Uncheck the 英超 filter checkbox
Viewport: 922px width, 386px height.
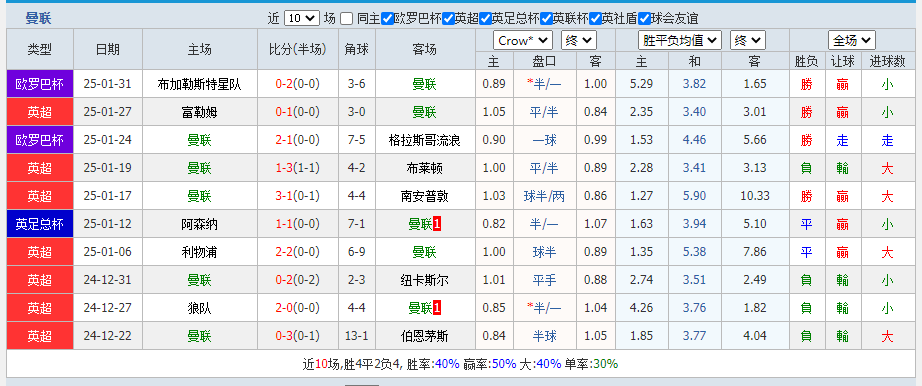pos(448,18)
